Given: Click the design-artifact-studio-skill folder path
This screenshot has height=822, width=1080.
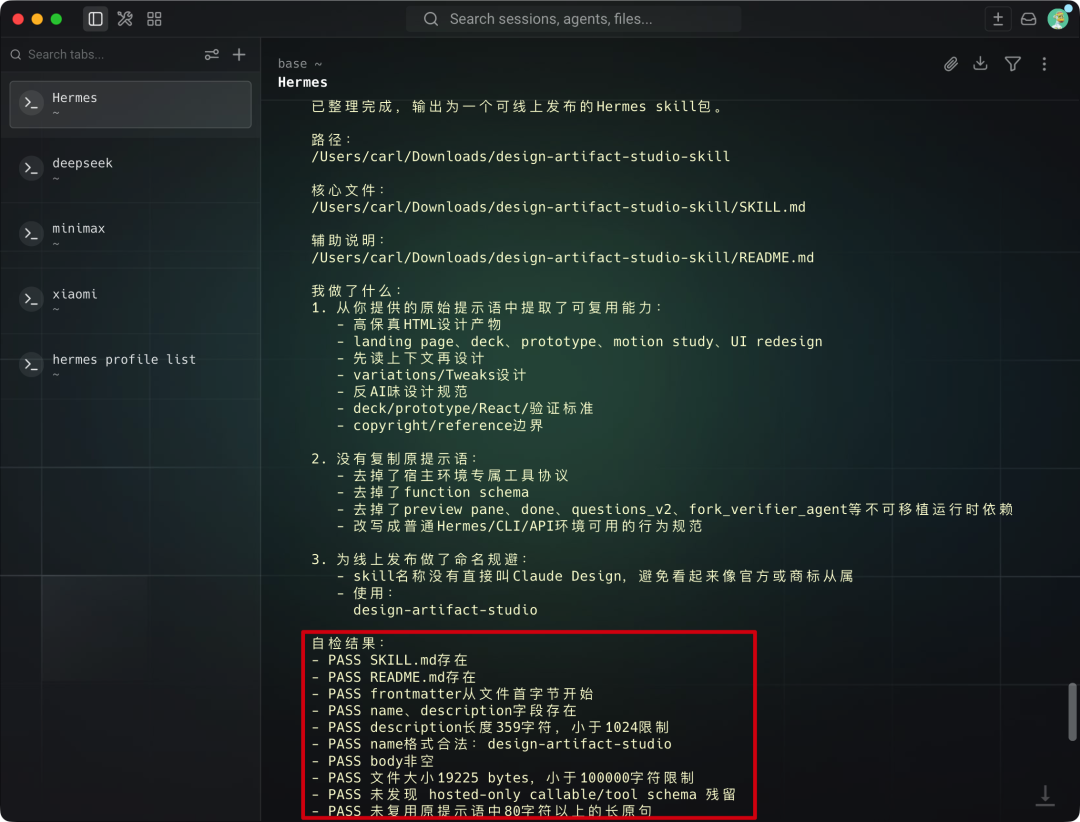Looking at the screenshot, I should 521,157.
